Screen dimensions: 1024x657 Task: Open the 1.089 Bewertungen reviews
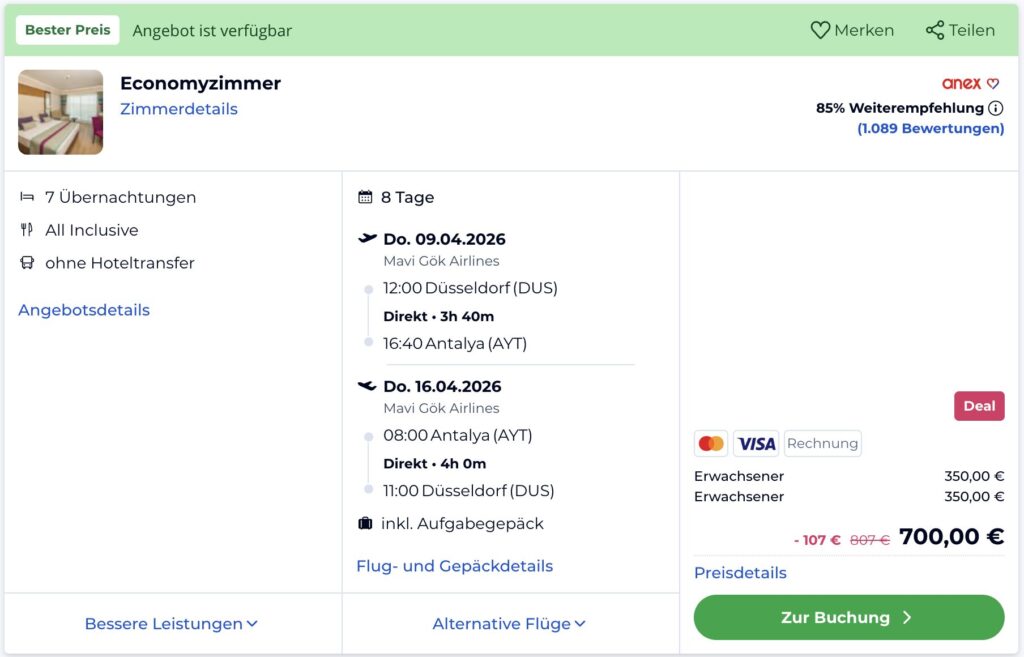point(930,129)
